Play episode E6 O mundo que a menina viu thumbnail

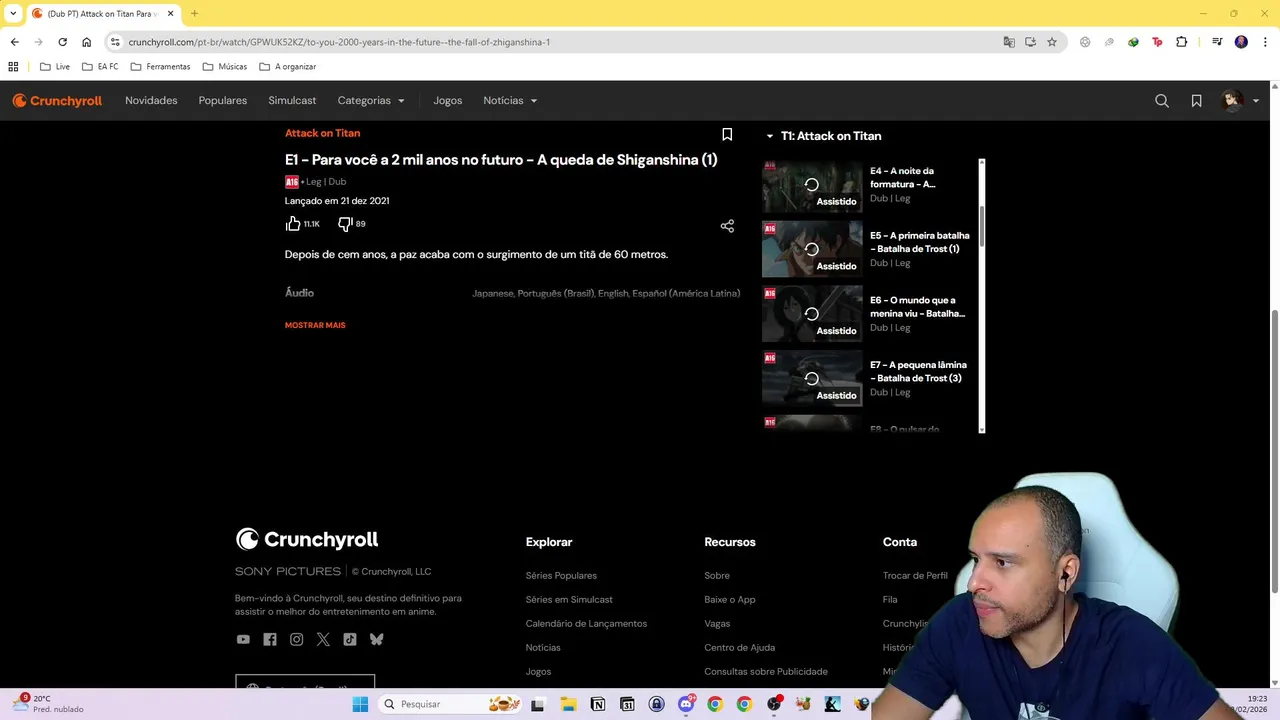point(812,314)
